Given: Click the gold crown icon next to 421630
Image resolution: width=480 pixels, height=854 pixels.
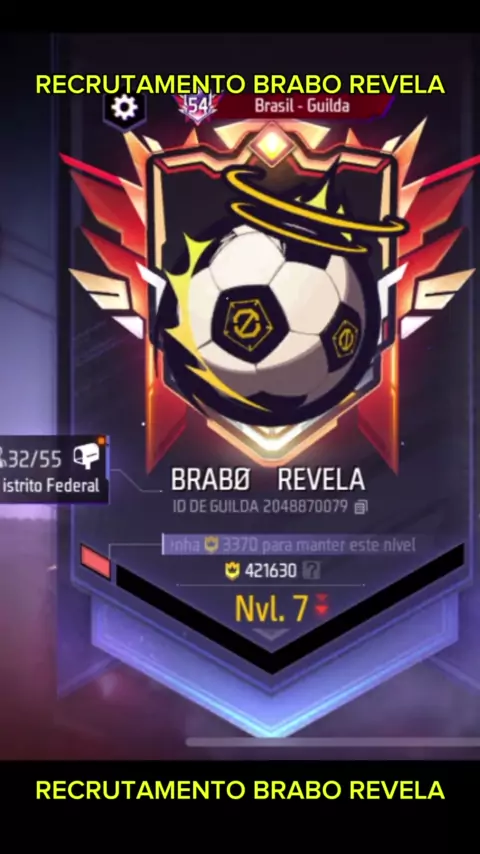Looking at the screenshot, I should tap(233, 571).
